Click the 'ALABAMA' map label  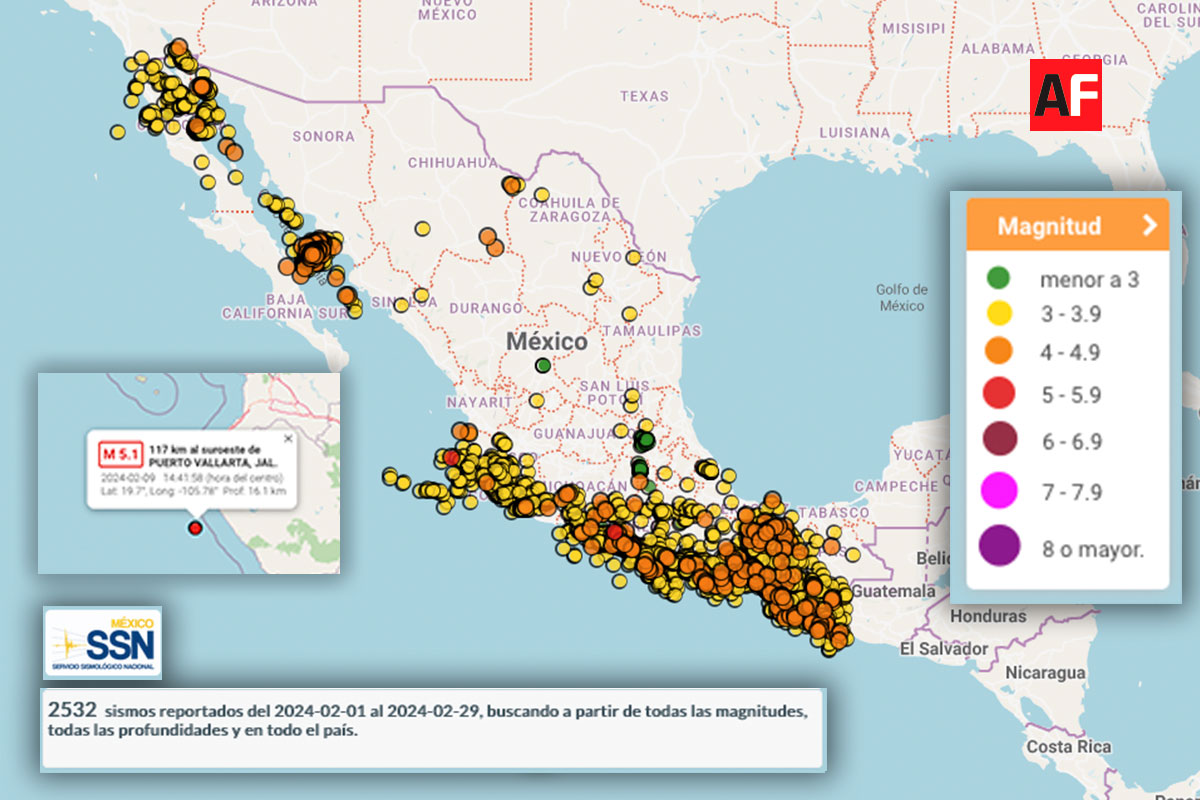coord(997,48)
